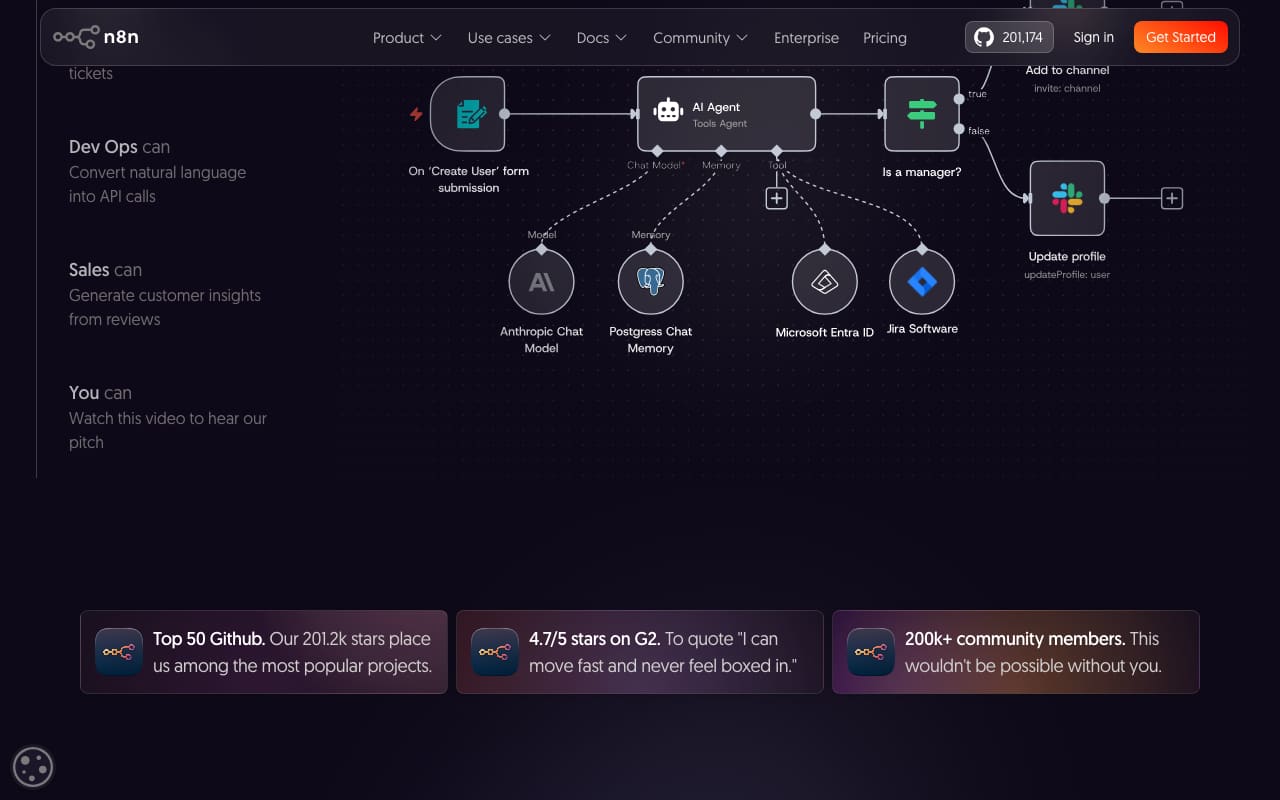Expand the Product dropdown menu
Screen dimensions: 1280x800
pyautogui.click(x=407, y=38)
